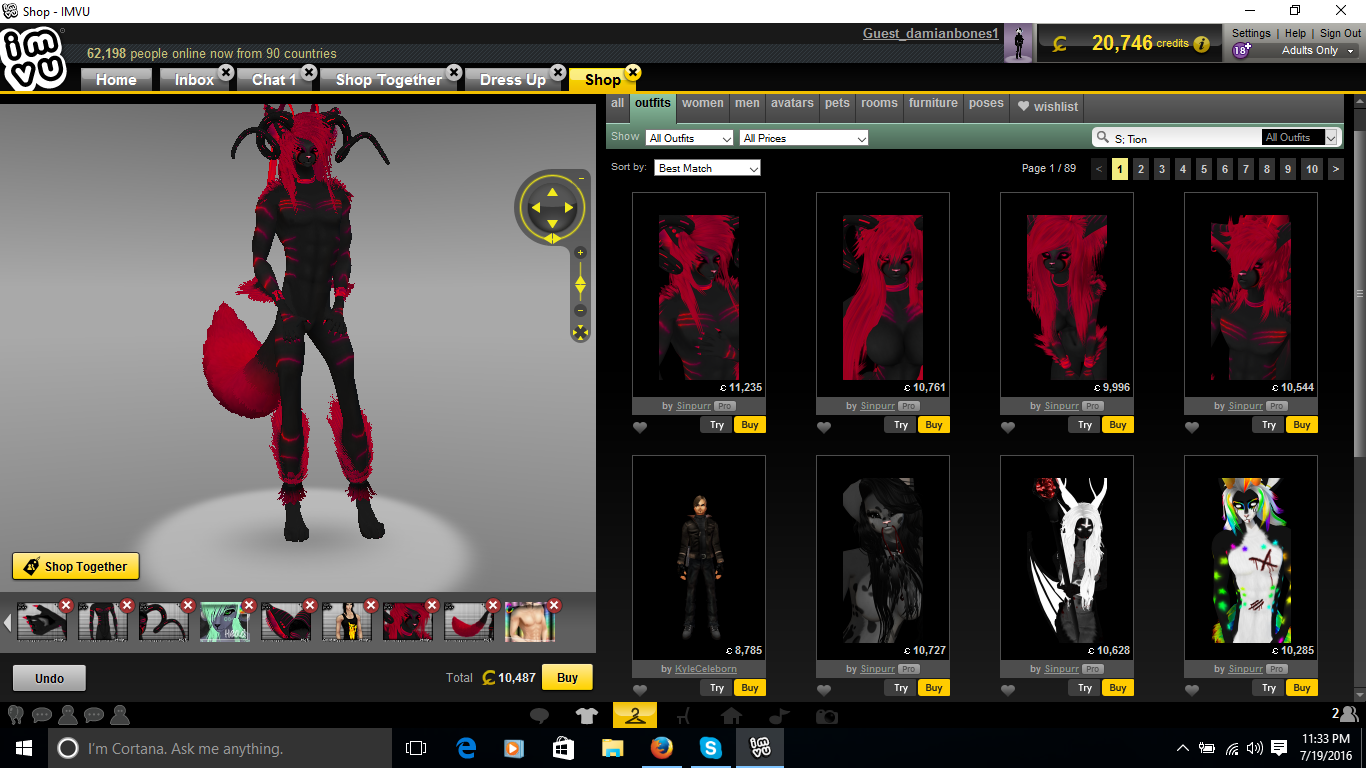Screen dimensions: 1366x768
Task: Remove the green-haired head item from outfit
Action: pyautogui.click(x=249, y=605)
